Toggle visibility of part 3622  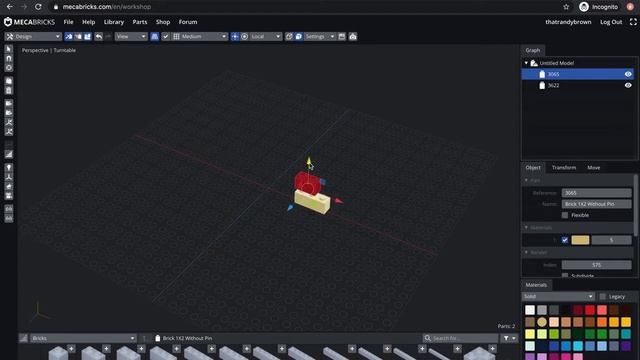[x=628, y=85]
